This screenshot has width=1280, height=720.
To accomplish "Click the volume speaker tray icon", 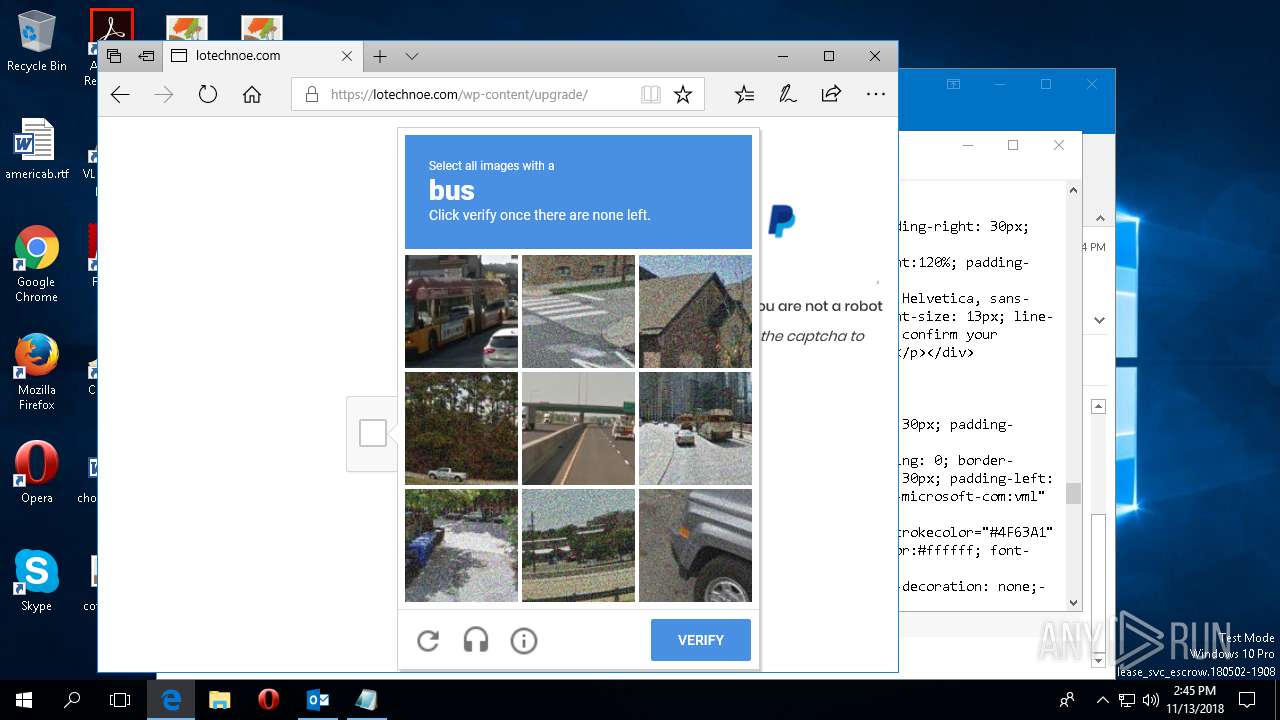I will tap(1151, 700).
